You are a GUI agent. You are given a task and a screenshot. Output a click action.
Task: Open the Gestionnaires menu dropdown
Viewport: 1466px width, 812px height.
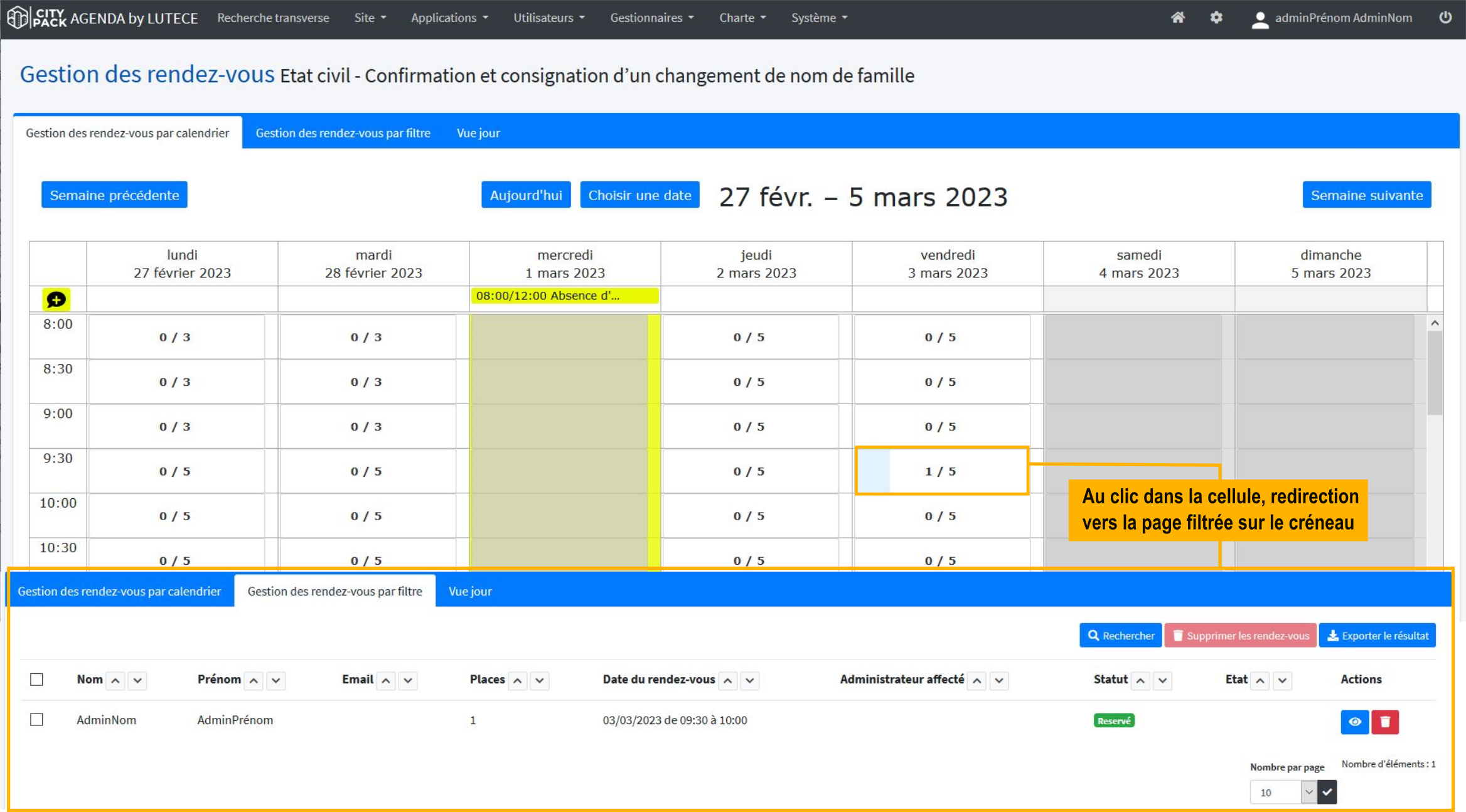[x=651, y=18]
